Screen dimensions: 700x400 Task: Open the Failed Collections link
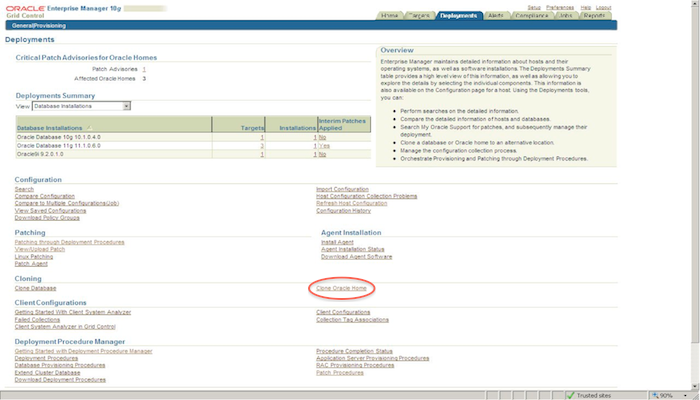pos(37,320)
